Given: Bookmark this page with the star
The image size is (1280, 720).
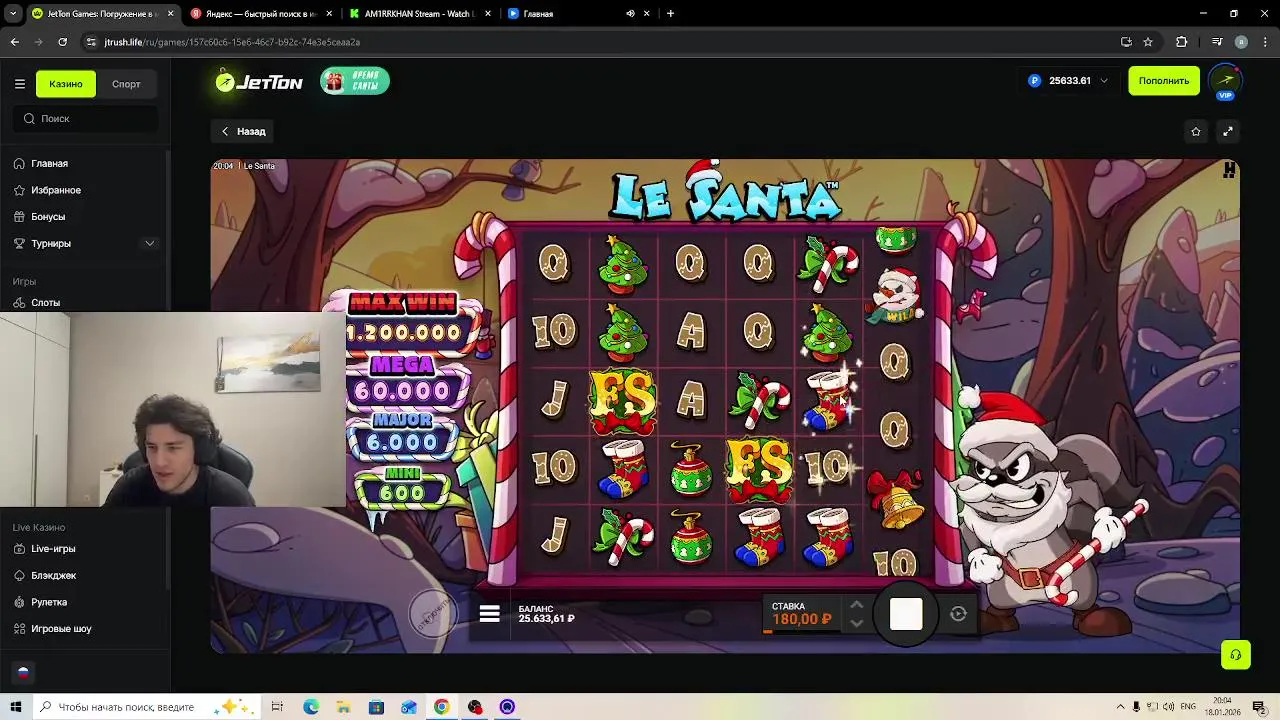Looking at the screenshot, I should pos(1148,42).
